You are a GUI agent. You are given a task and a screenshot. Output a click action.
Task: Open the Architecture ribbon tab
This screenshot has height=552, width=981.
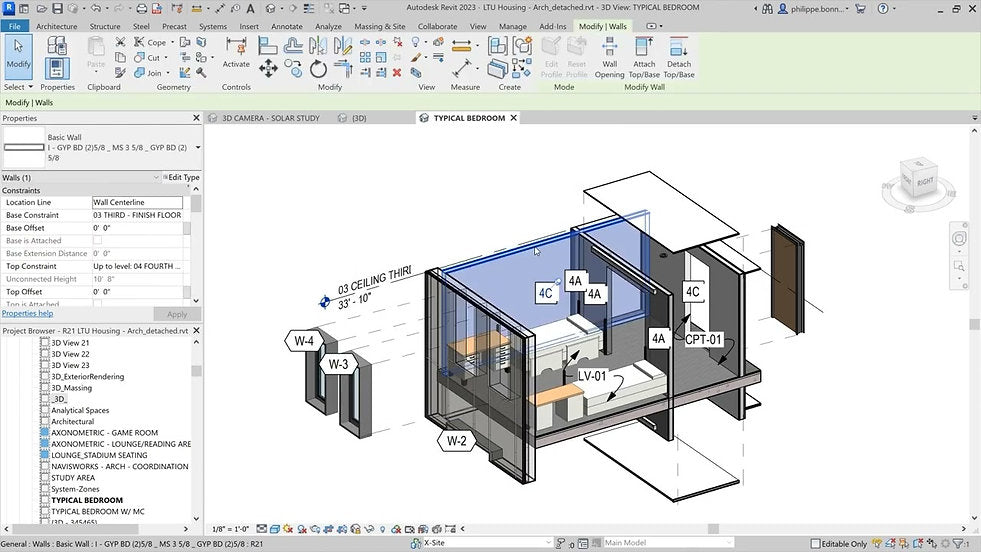tap(57, 26)
